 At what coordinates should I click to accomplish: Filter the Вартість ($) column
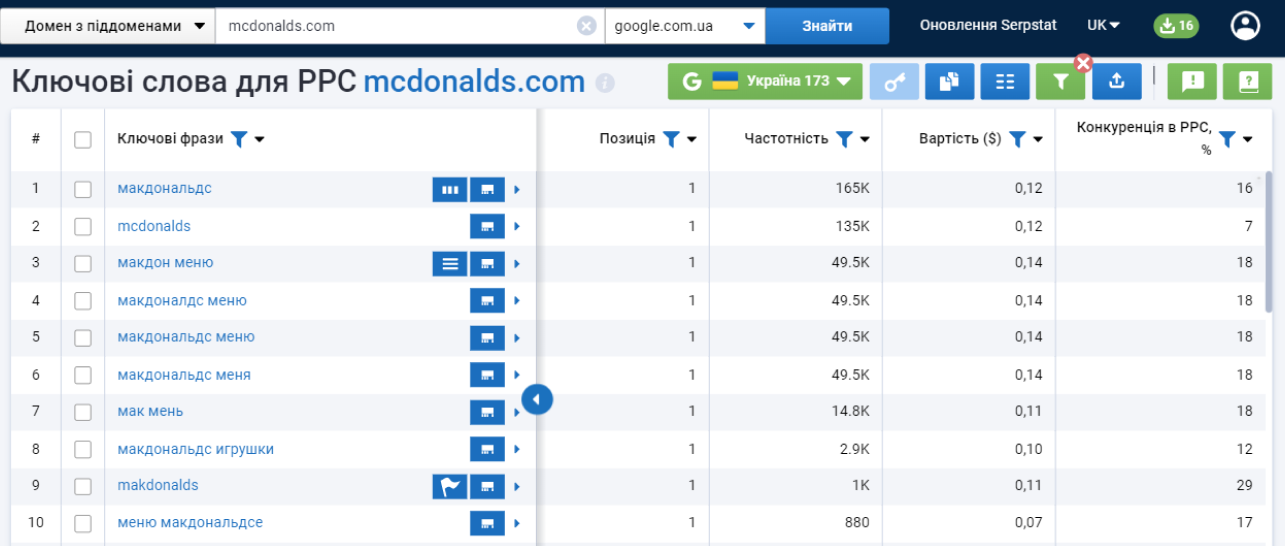(1017, 139)
